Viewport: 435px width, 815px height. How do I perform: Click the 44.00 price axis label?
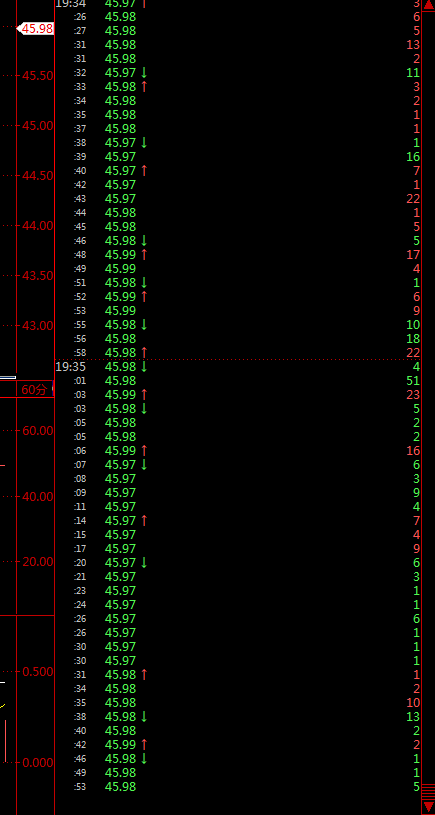(x=37, y=226)
